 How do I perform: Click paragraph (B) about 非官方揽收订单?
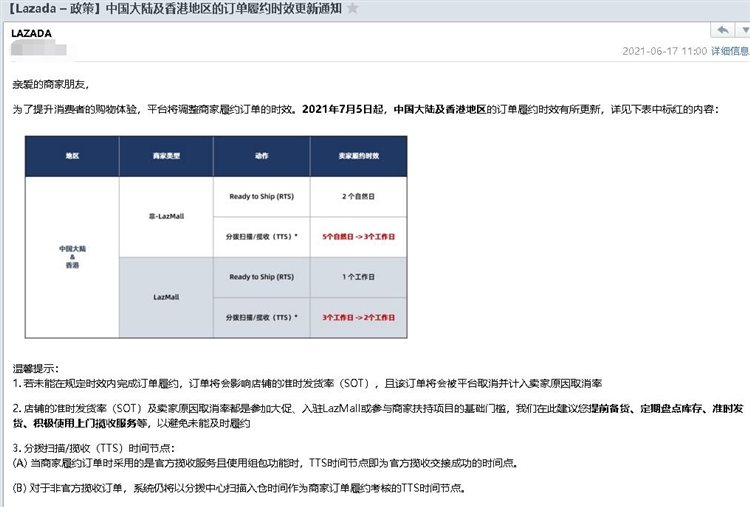pyautogui.click(x=239, y=488)
